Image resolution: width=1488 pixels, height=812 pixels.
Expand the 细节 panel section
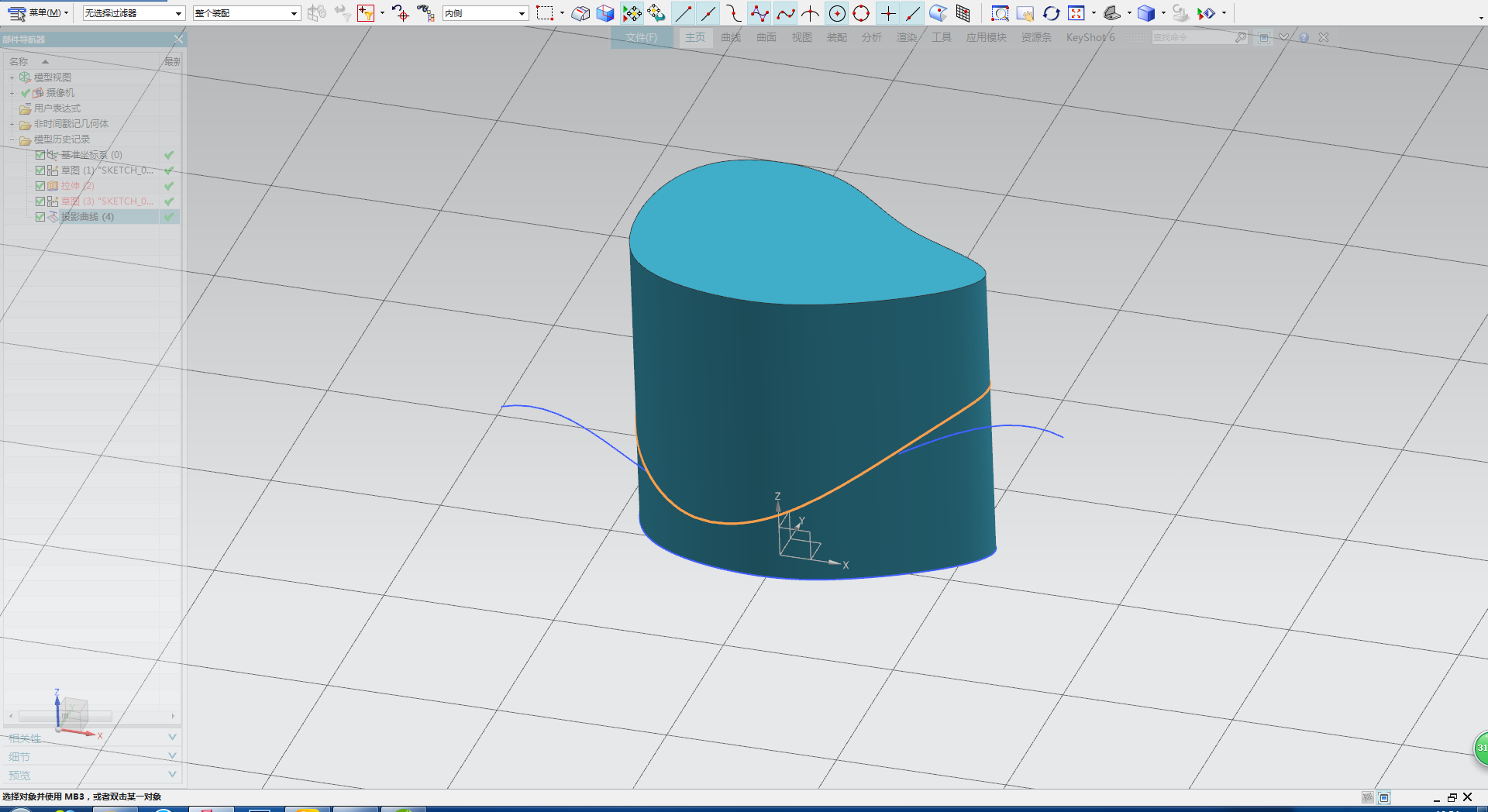pyautogui.click(x=93, y=756)
